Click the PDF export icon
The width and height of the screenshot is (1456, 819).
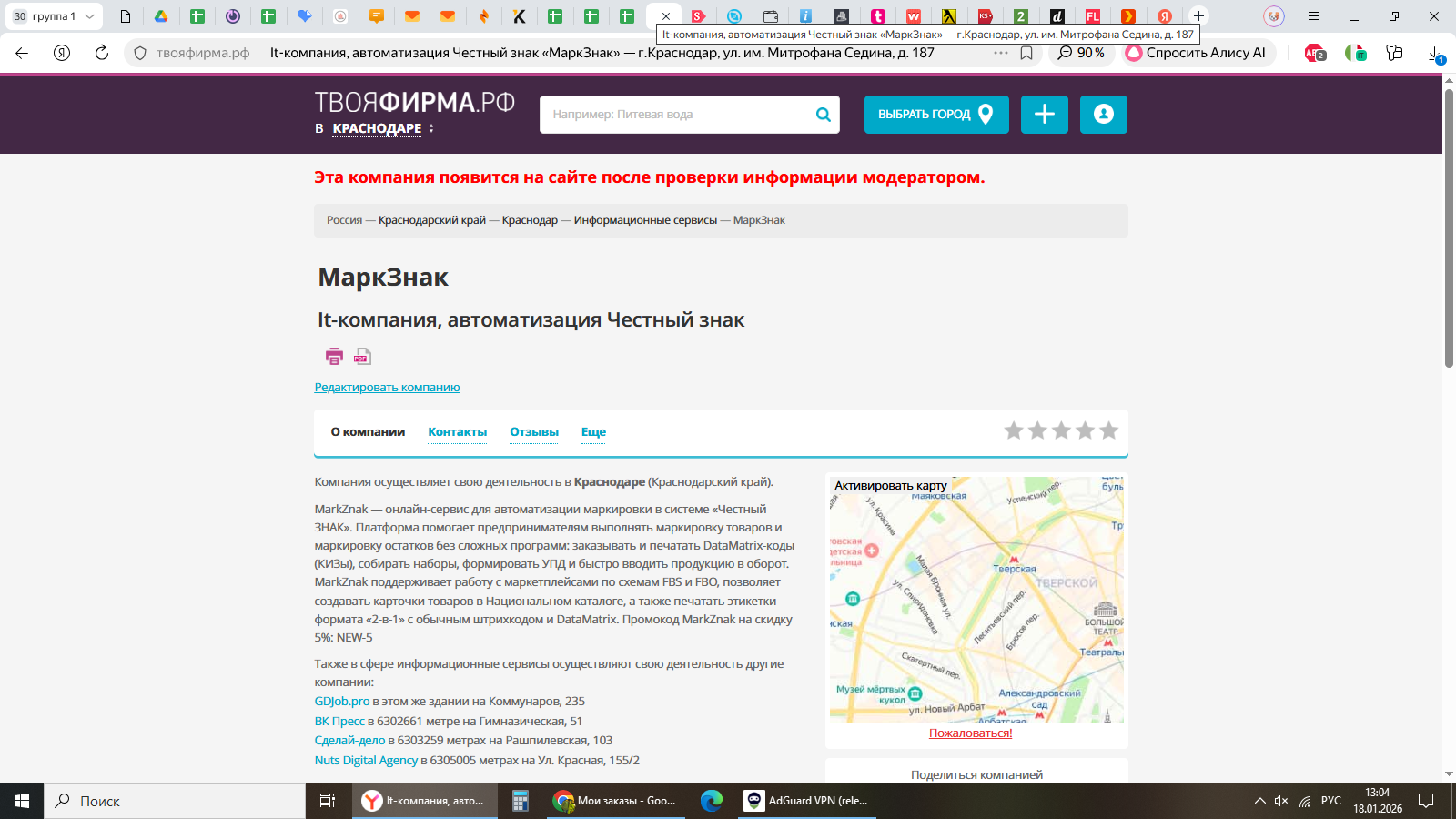362,357
